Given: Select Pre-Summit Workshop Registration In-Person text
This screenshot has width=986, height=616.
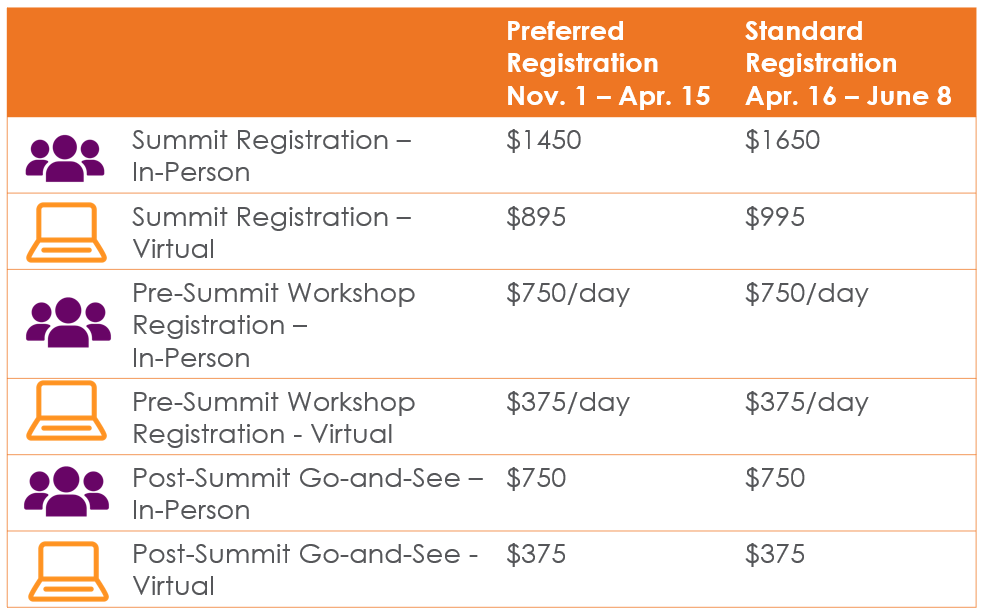Looking at the screenshot, I should point(274,325).
